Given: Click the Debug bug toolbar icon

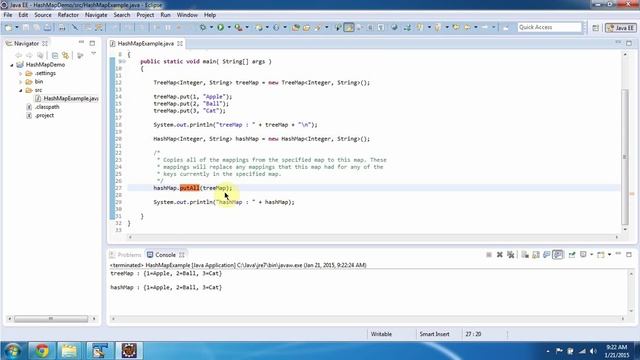Looking at the screenshot, I should coord(202,27).
